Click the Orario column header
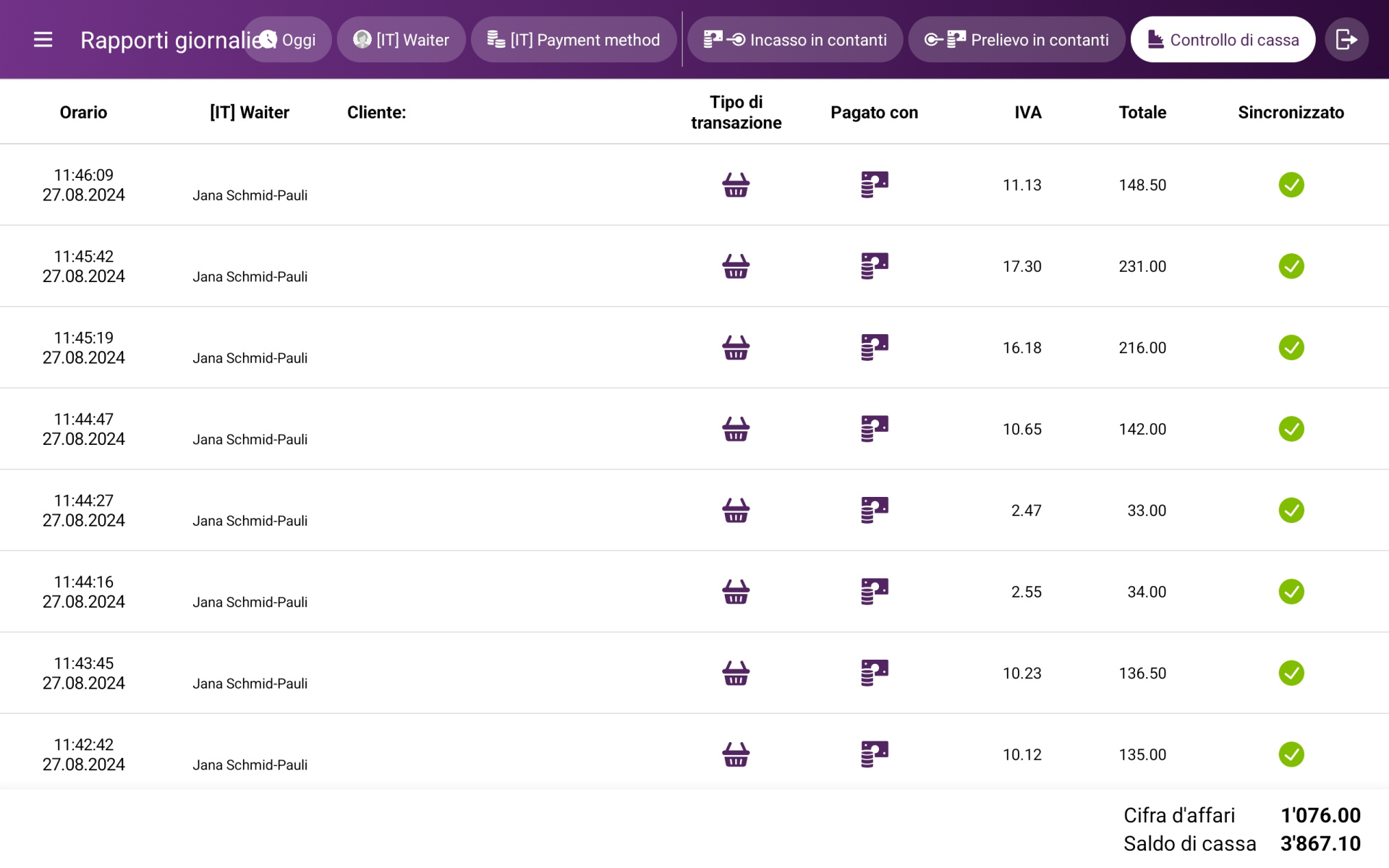The image size is (1389, 868). 83,112
